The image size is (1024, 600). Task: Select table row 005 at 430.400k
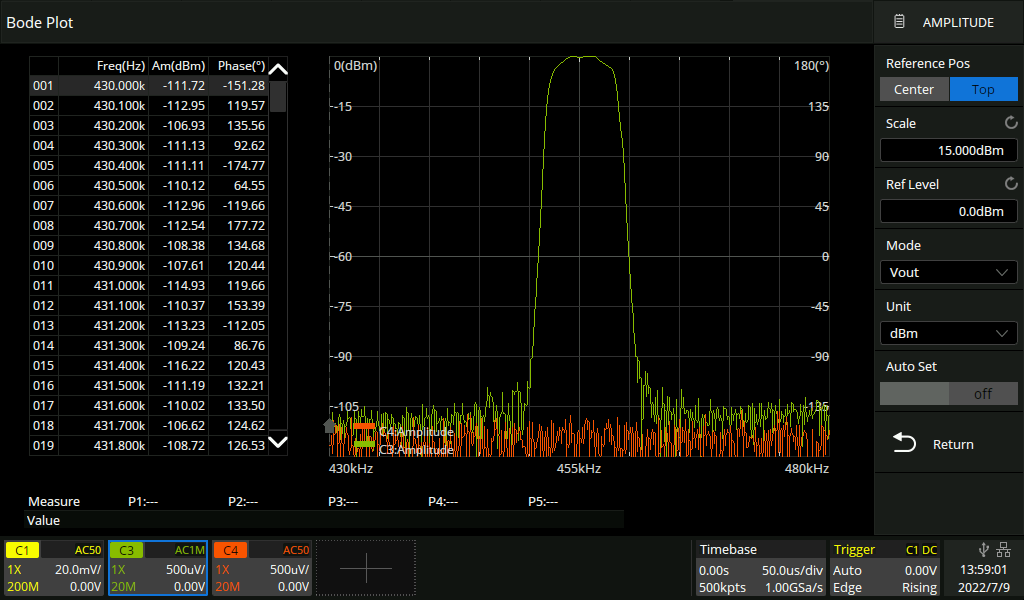click(x=149, y=165)
